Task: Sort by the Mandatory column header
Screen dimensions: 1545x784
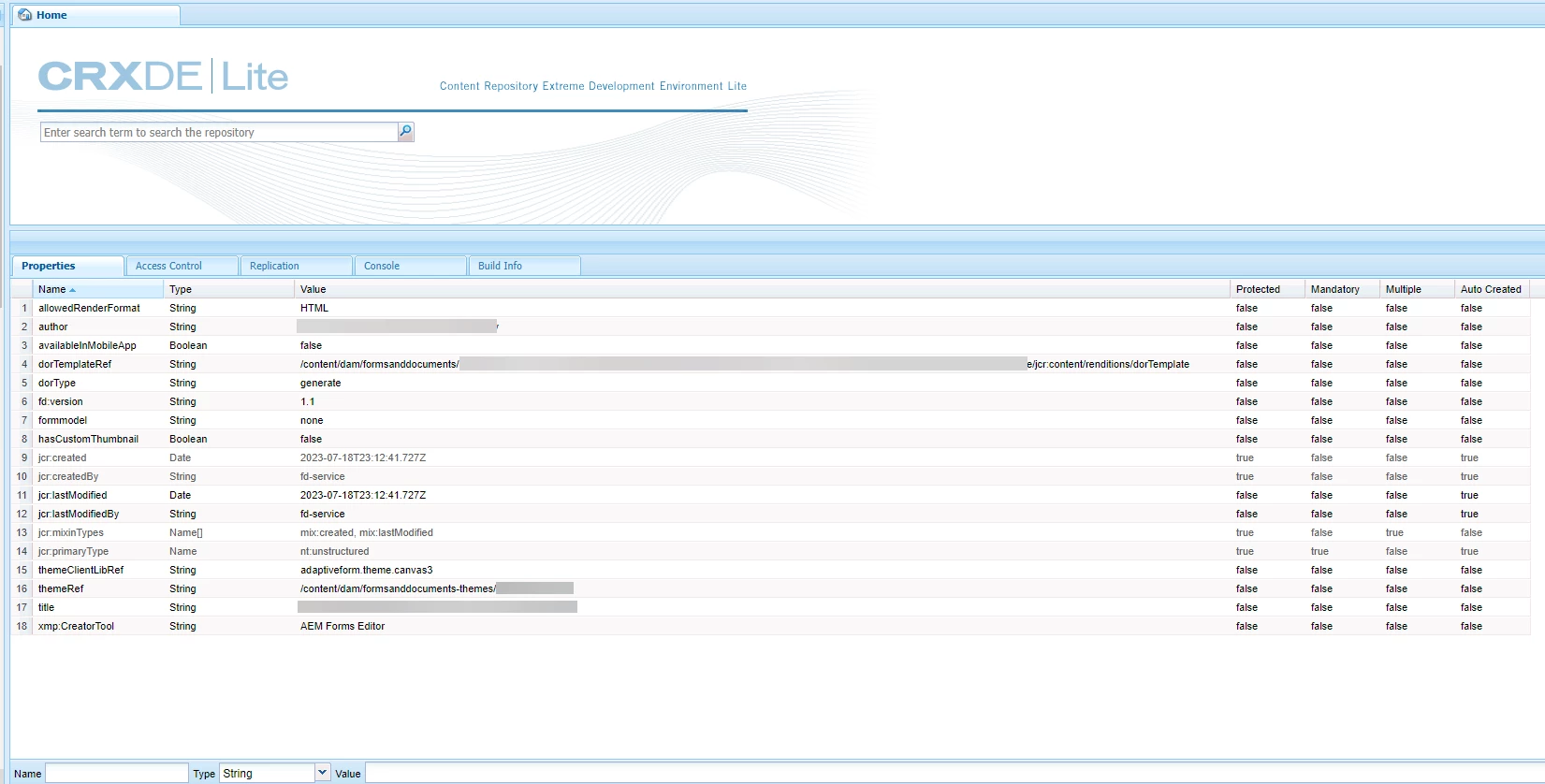Action: click(x=1343, y=289)
